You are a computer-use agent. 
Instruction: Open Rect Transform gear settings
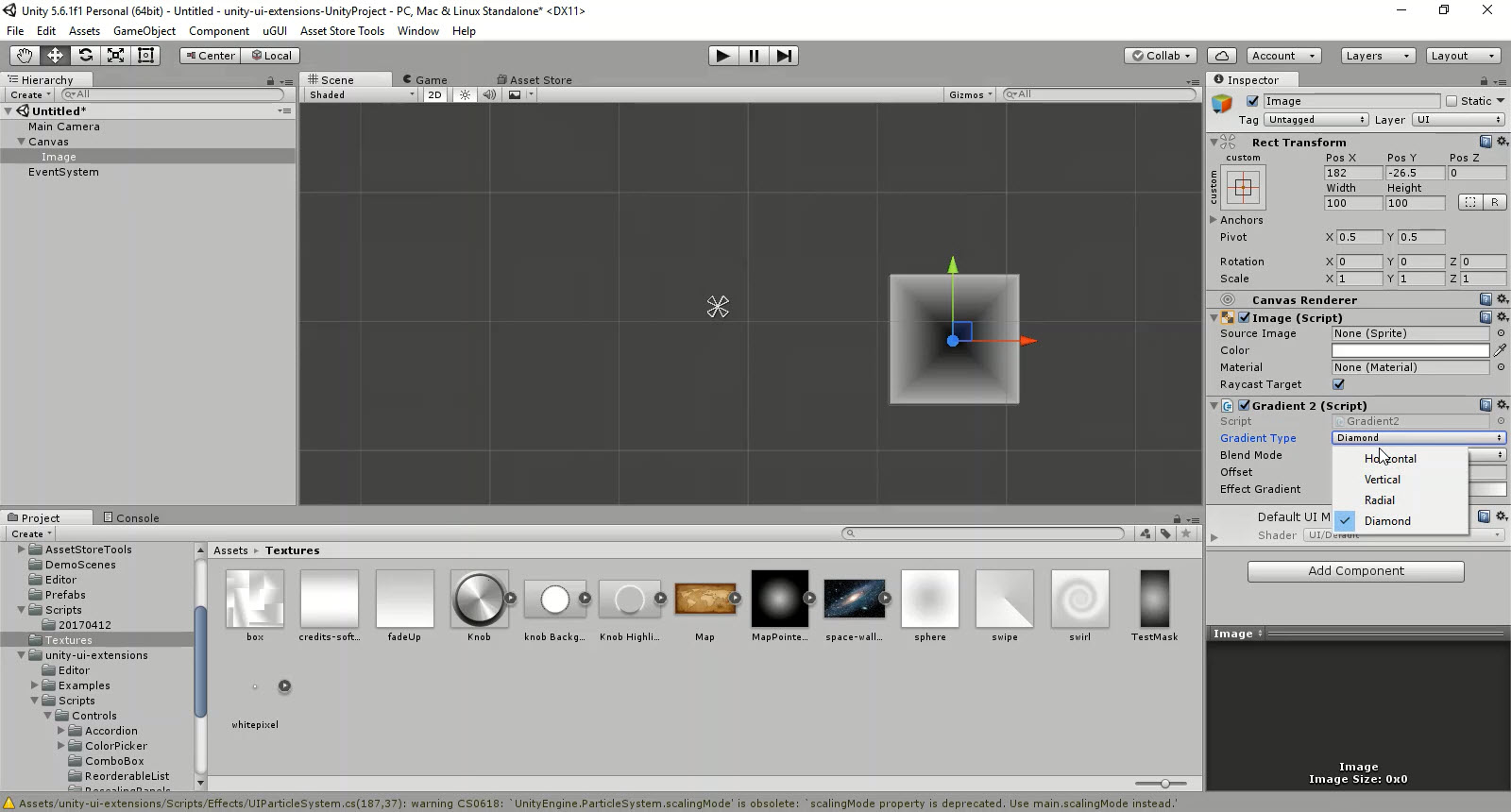(x=1502, y=142)
